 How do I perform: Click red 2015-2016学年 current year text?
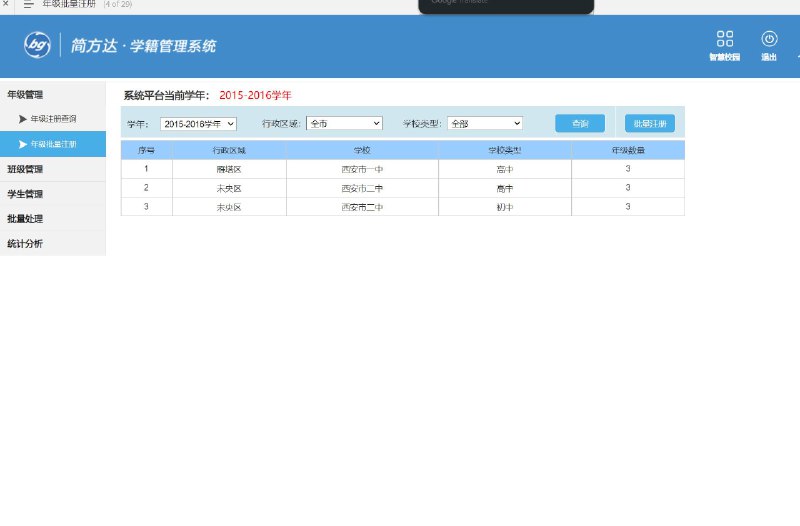click(x=255, y=95)
